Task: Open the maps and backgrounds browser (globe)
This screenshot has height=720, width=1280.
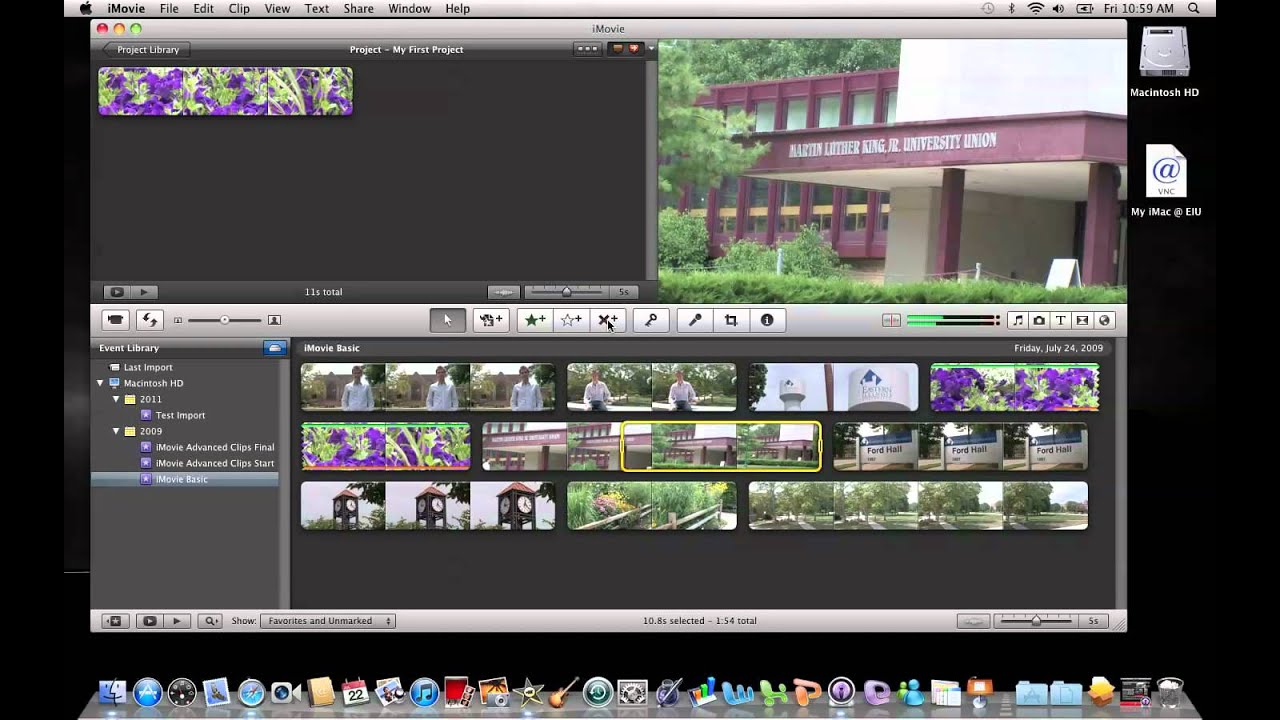Action: pyautogui.click(x=1104, y=320)
